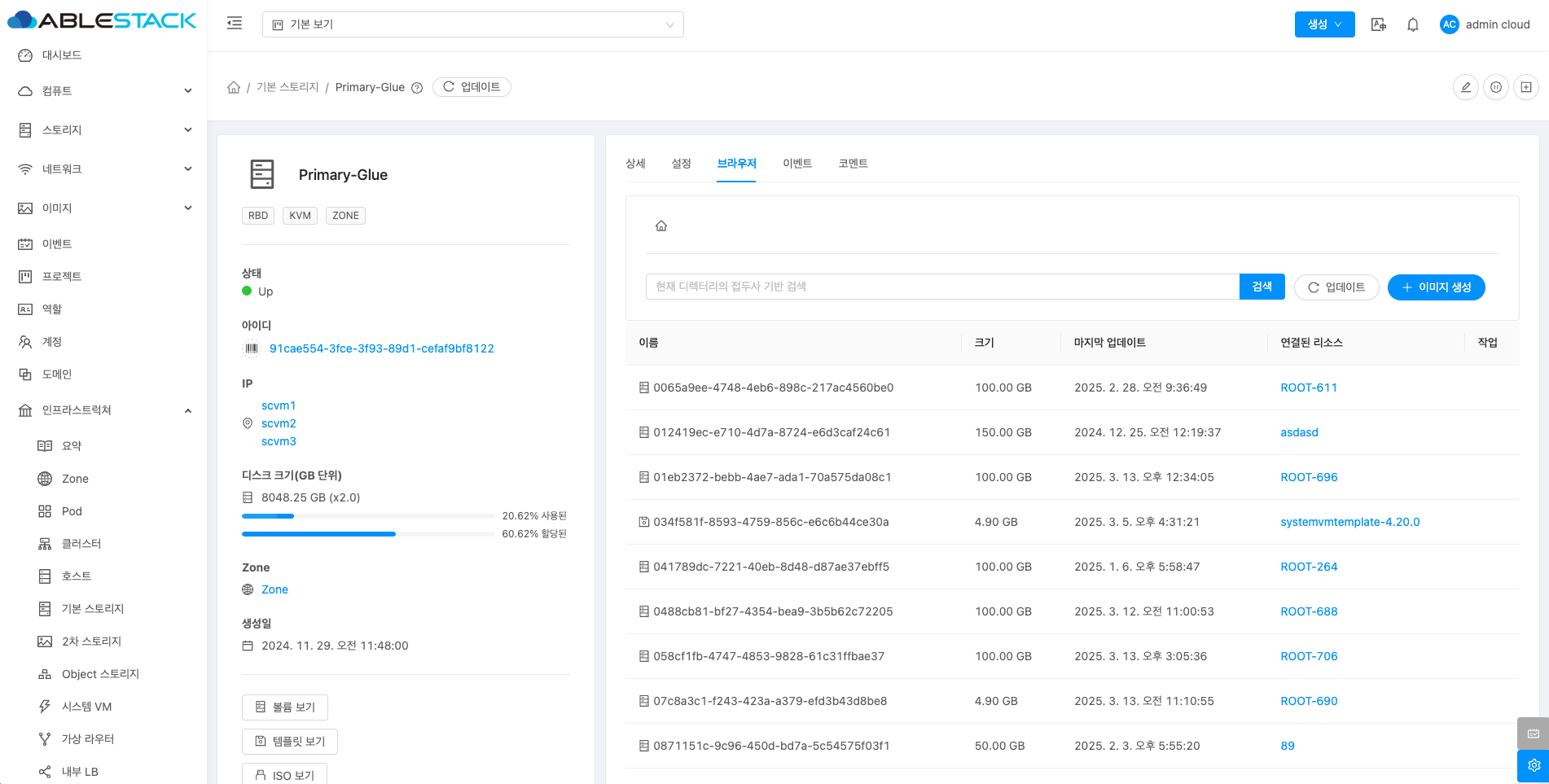Screen dimensions: 1549x784
Task: Open the 생성 dropdown button
Action: (x=1324, y=24)
